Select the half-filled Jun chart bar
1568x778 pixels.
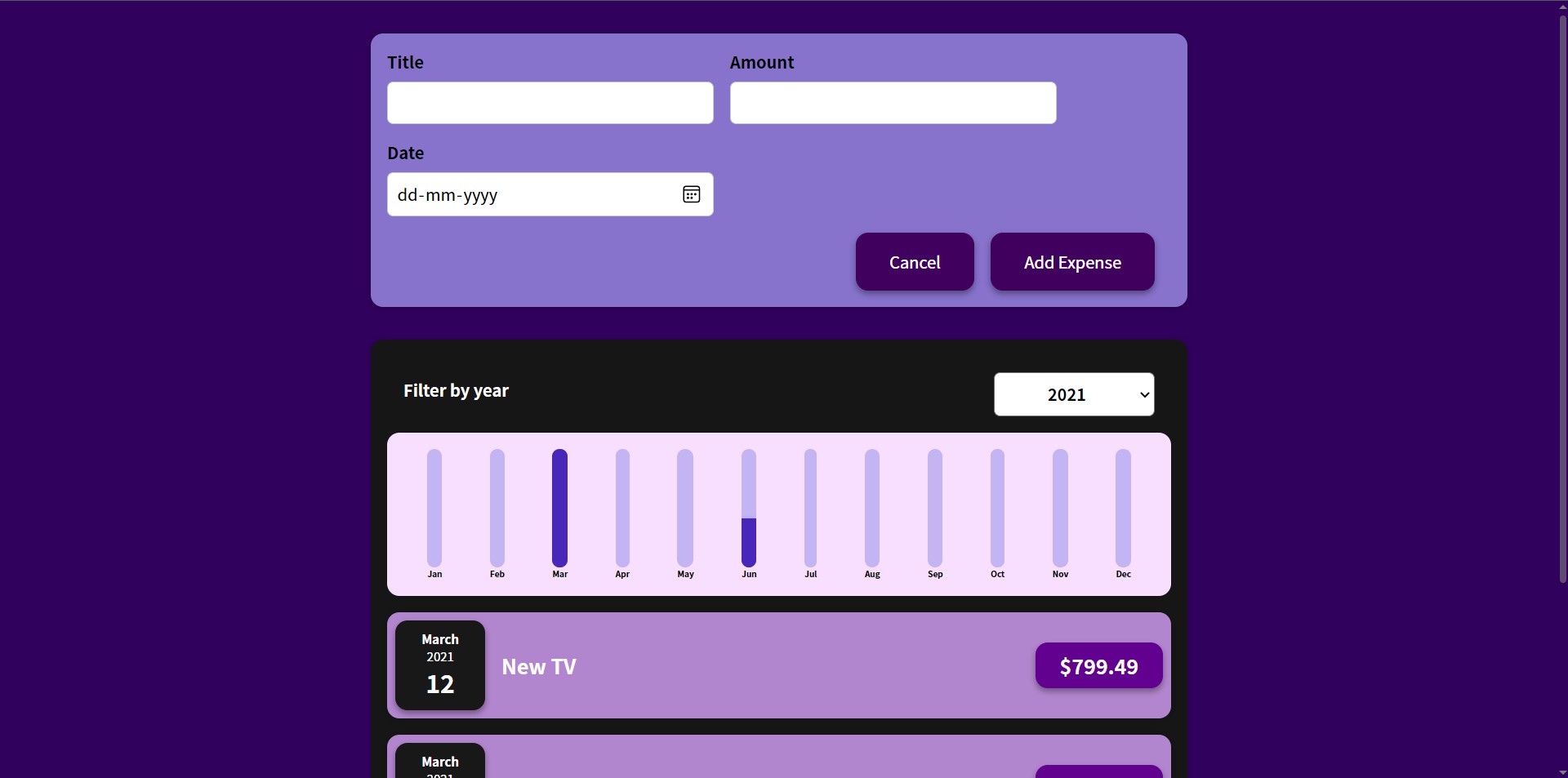tap(749, 508)
